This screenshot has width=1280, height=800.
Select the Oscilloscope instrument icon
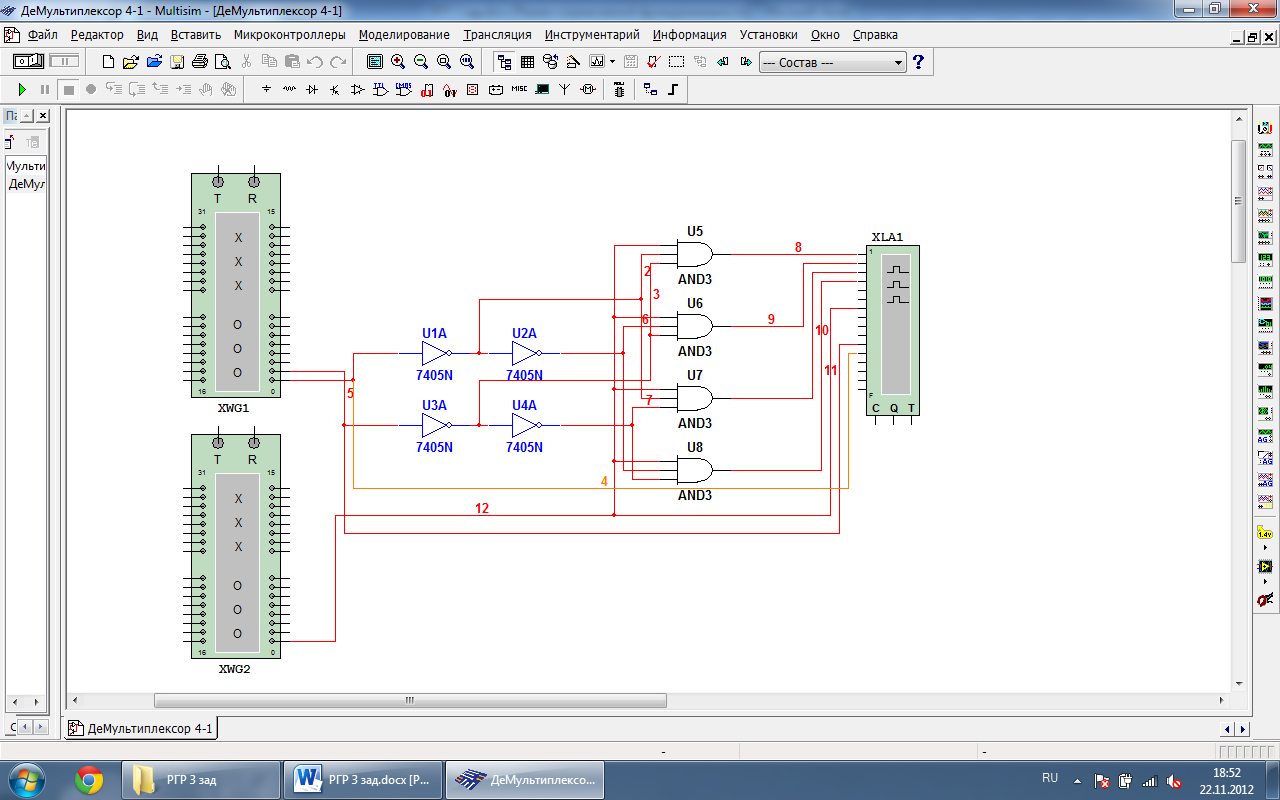1265,194
